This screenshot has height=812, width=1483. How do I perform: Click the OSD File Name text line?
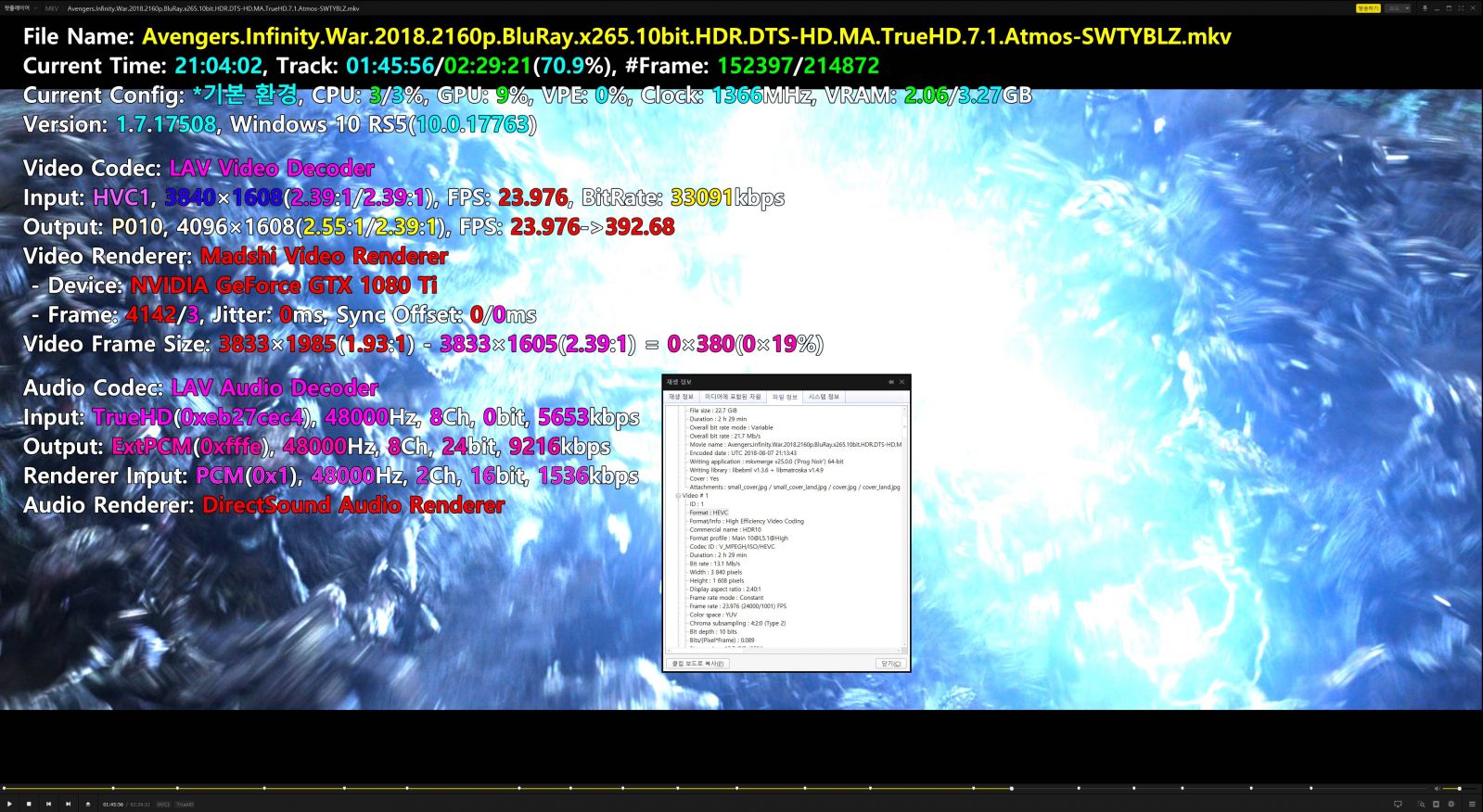[x=627, y=37]
